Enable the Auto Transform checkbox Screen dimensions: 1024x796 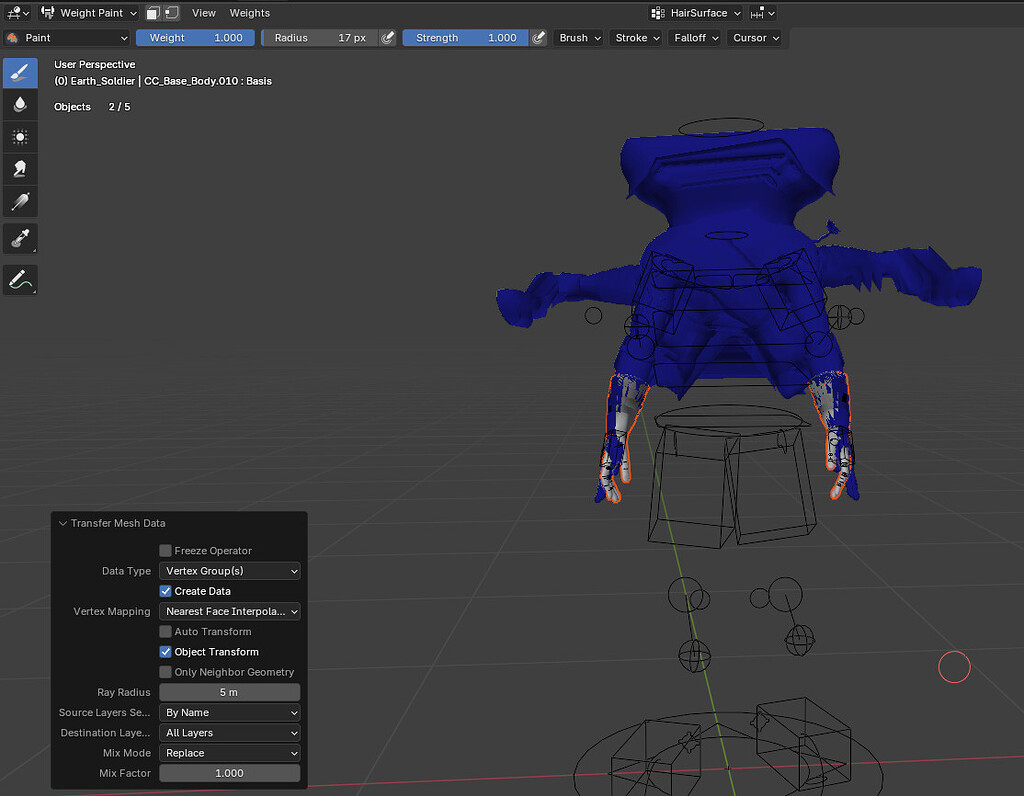[166, 631]
